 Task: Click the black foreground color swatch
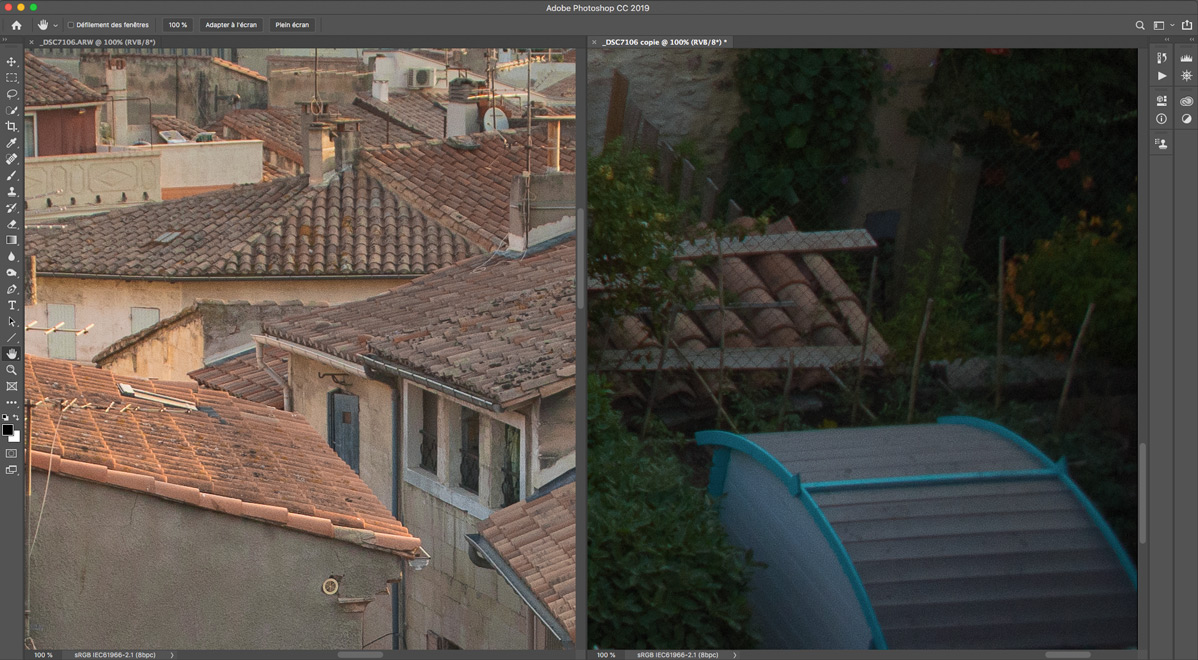pyautogui.click(x=8, y=430)
